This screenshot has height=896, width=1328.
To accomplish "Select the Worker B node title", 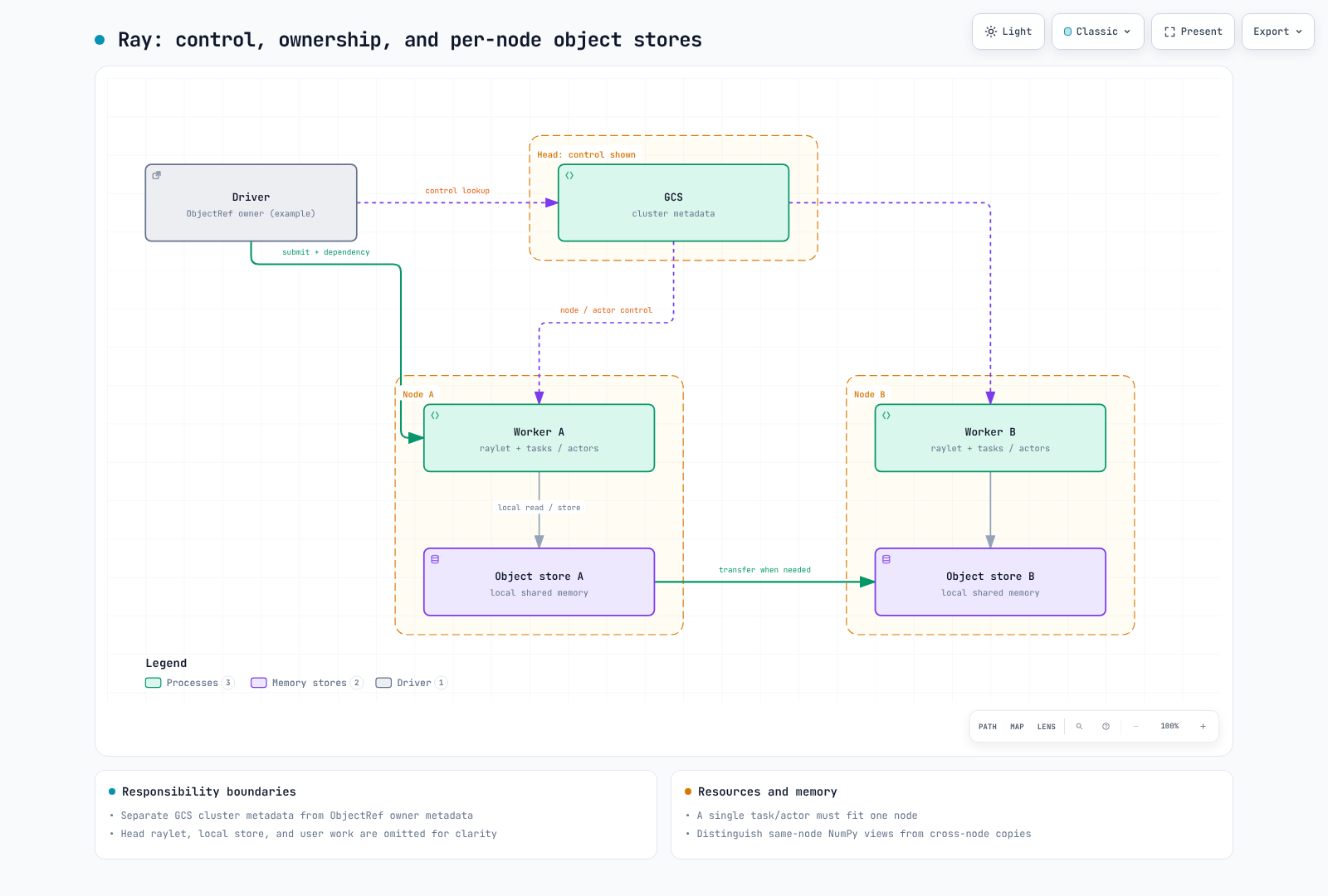I will (990, 432).
